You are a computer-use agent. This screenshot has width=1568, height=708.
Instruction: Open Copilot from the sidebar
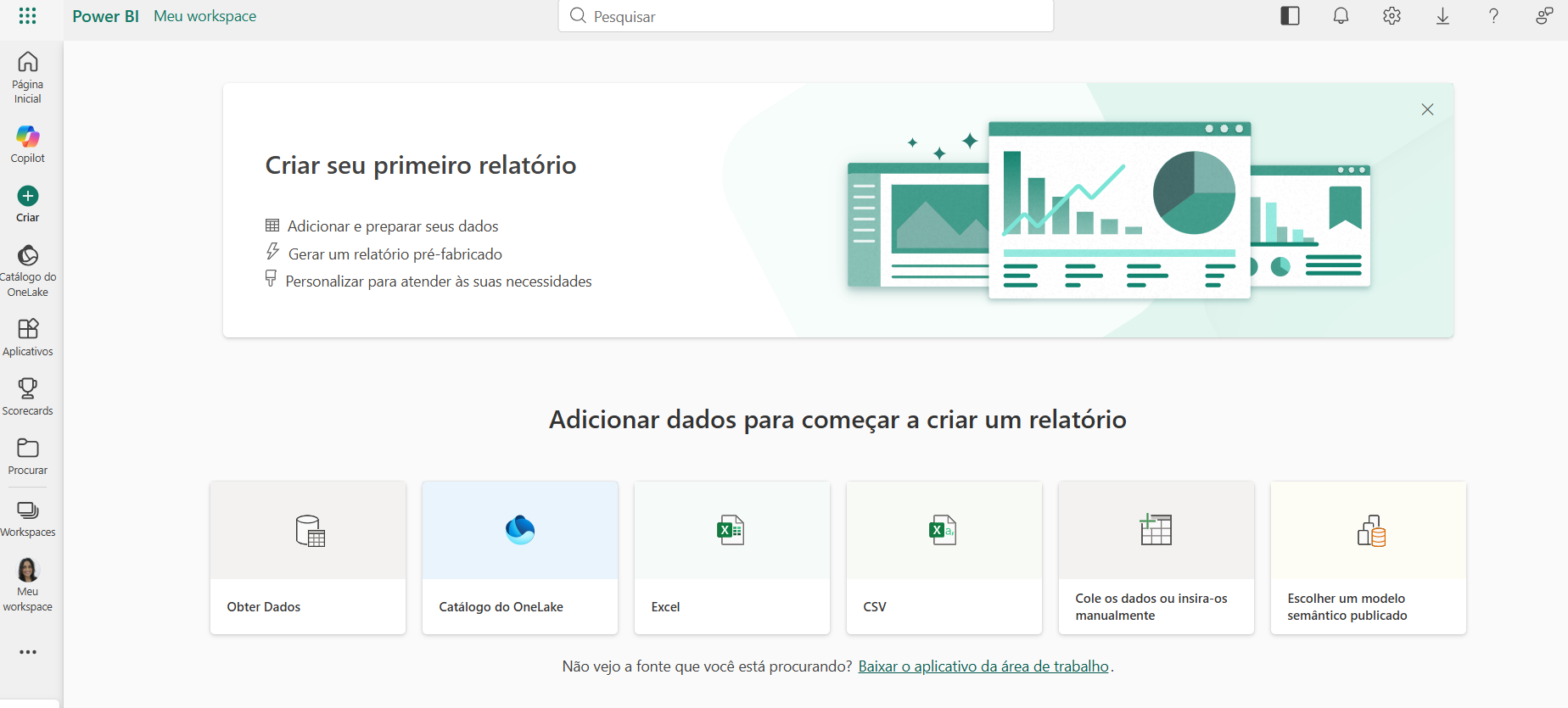[27, 144]
